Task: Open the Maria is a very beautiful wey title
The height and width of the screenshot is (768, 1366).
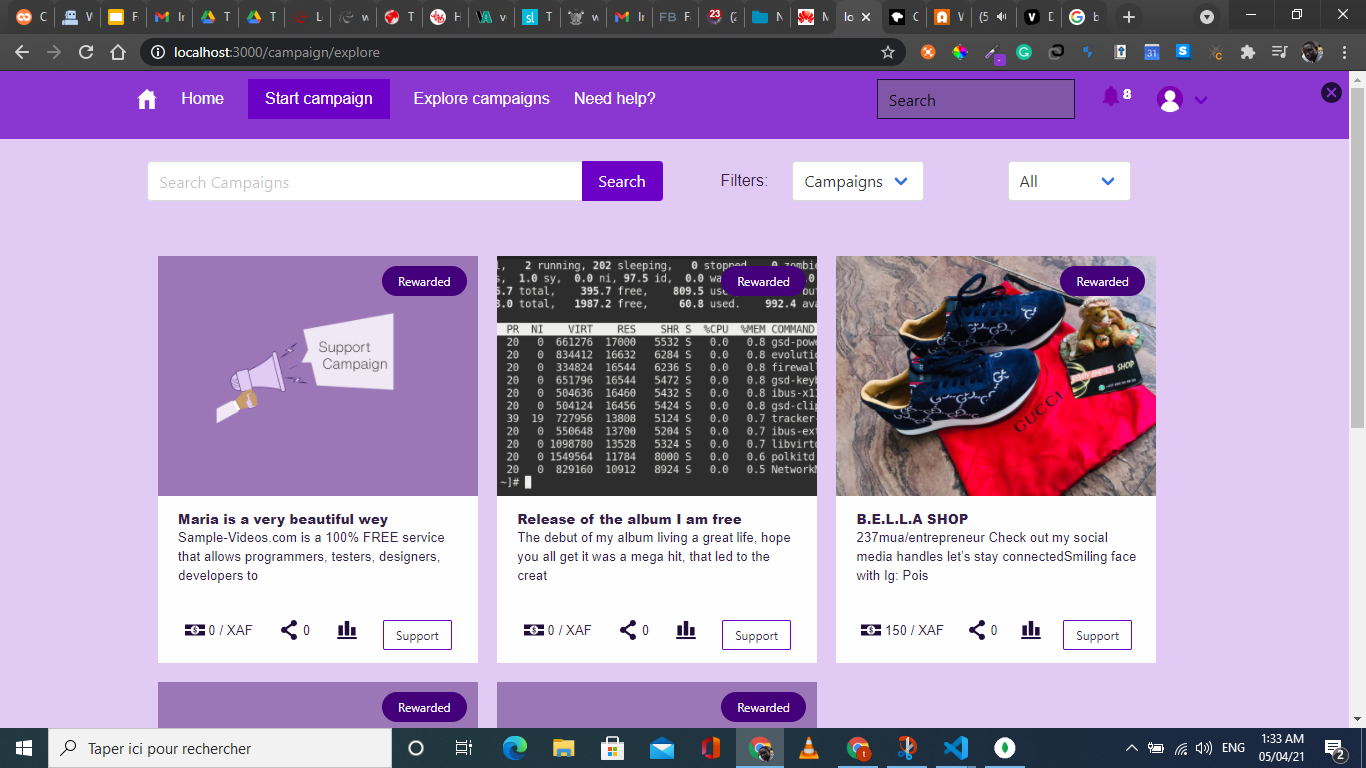Action: 283,519
